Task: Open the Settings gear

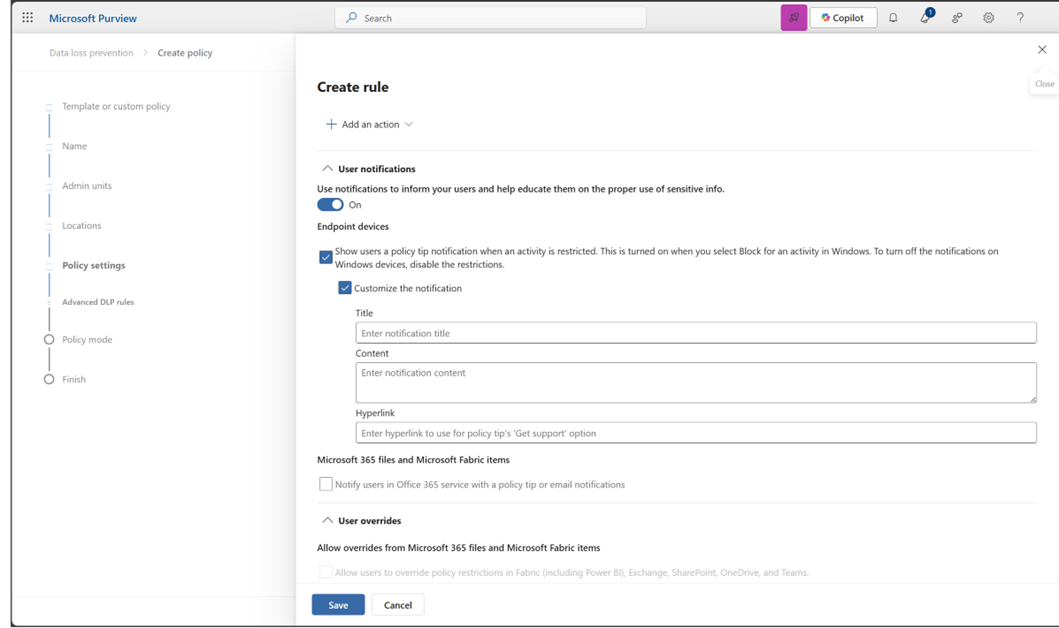Action: pyautogui.click(x=988, y=17)
